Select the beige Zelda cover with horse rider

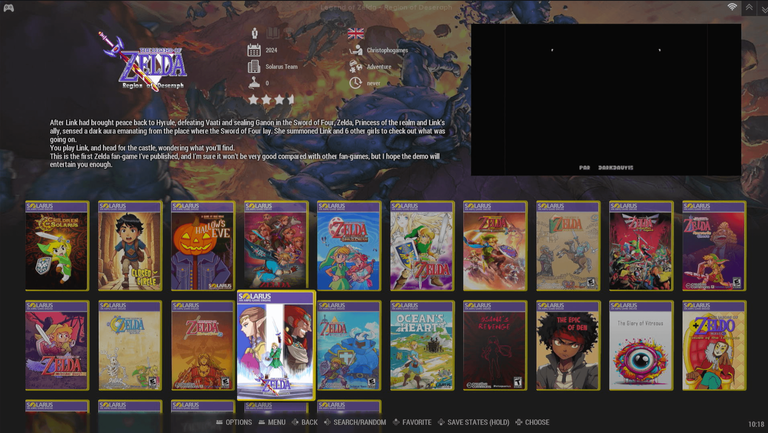coord(568,246)
